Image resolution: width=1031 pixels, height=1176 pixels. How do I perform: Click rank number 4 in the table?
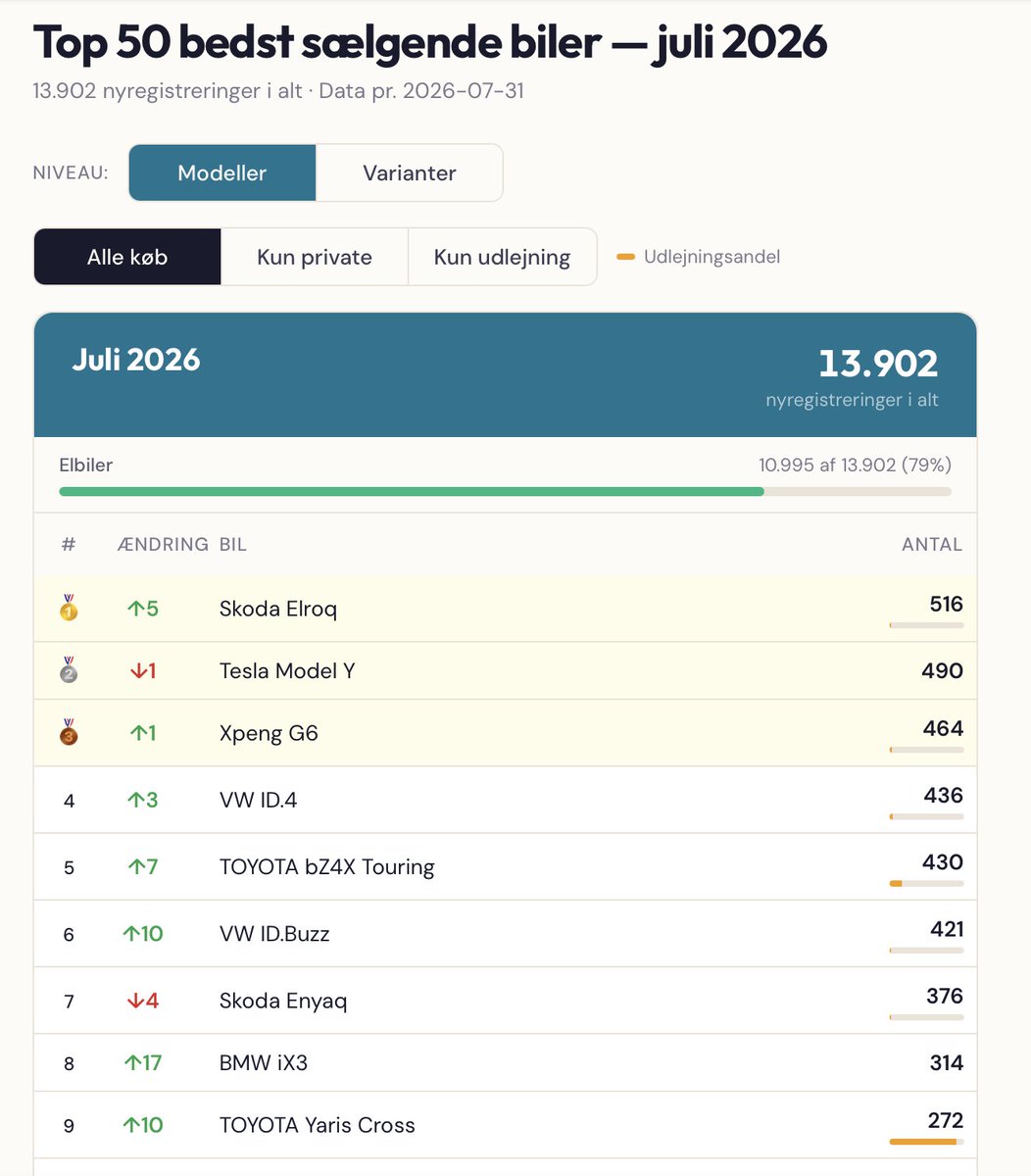pos(69,801)
